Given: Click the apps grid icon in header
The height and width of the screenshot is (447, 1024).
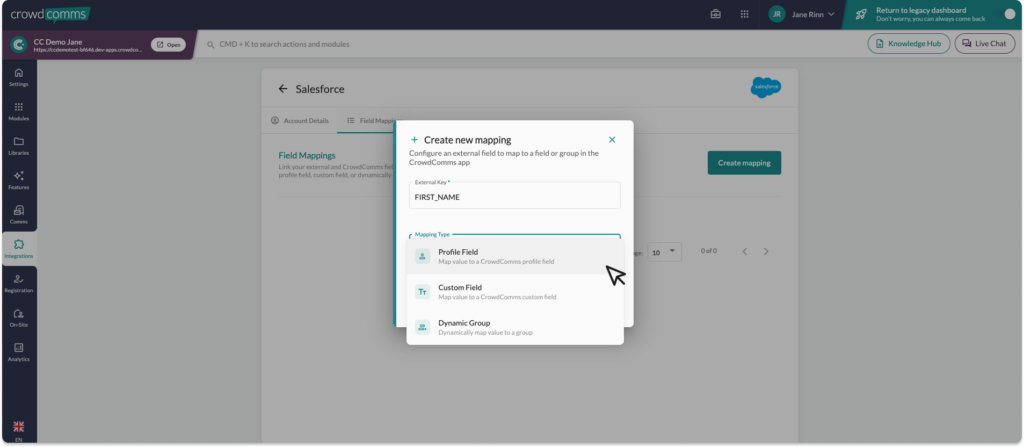Looking at the screenshot, I should [744, 14].
